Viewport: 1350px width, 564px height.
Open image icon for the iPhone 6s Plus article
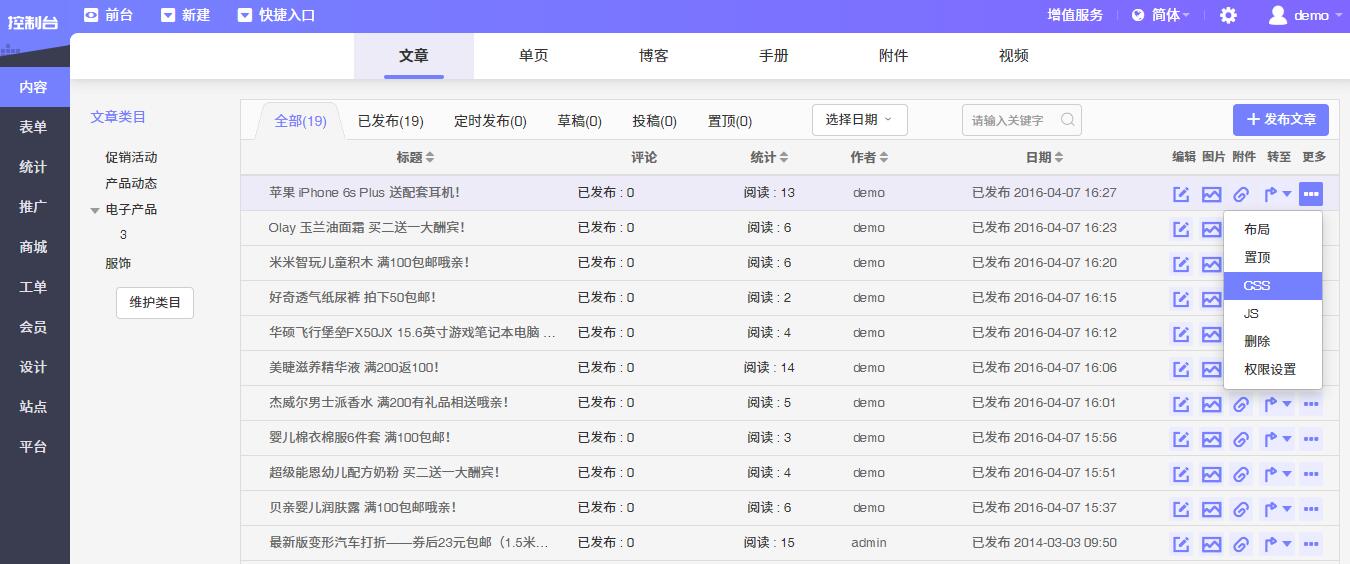pyautogui.click(x=1211, y=194)
